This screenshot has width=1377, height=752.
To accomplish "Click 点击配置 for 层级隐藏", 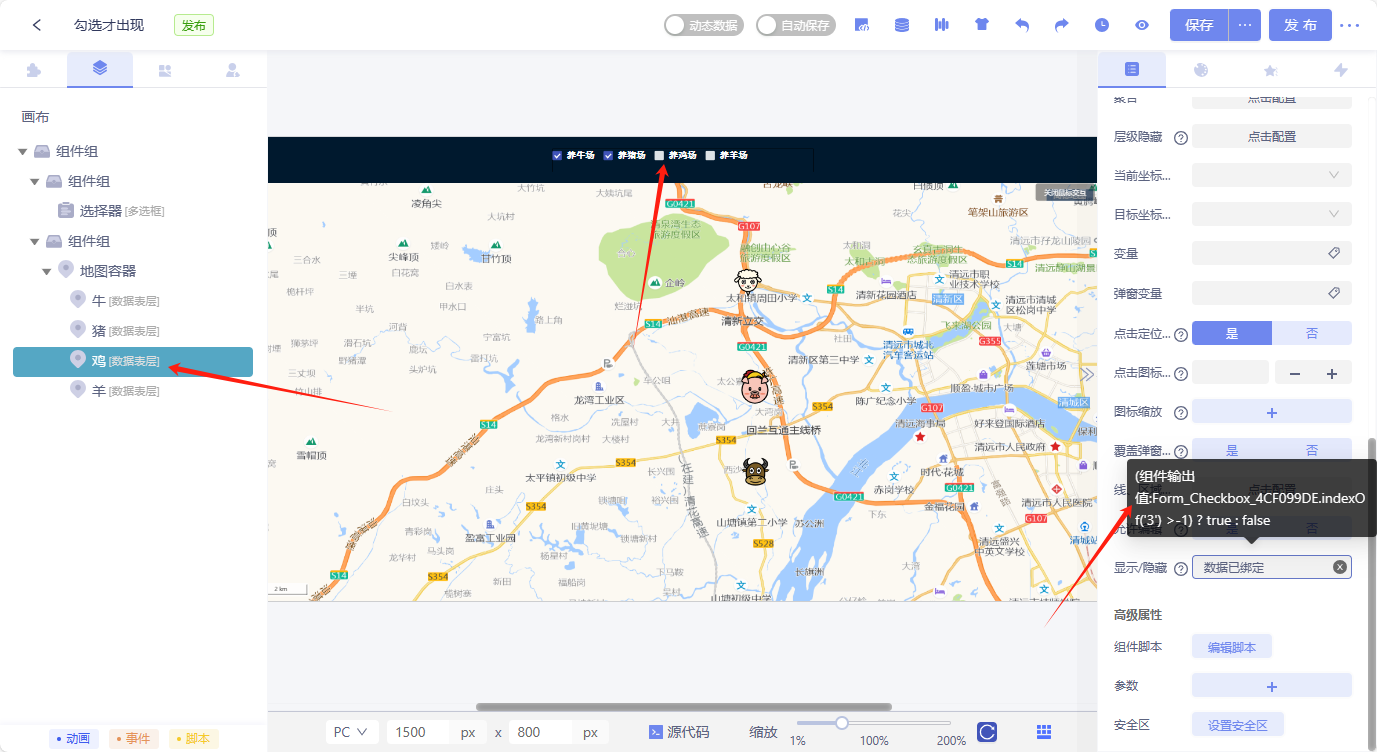I will coord(1272,136).
